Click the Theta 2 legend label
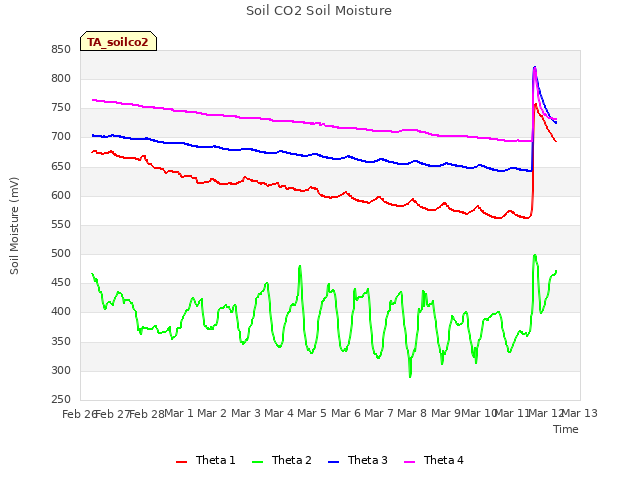The height and width of the screenshot is (480, 640). (291, 460)
